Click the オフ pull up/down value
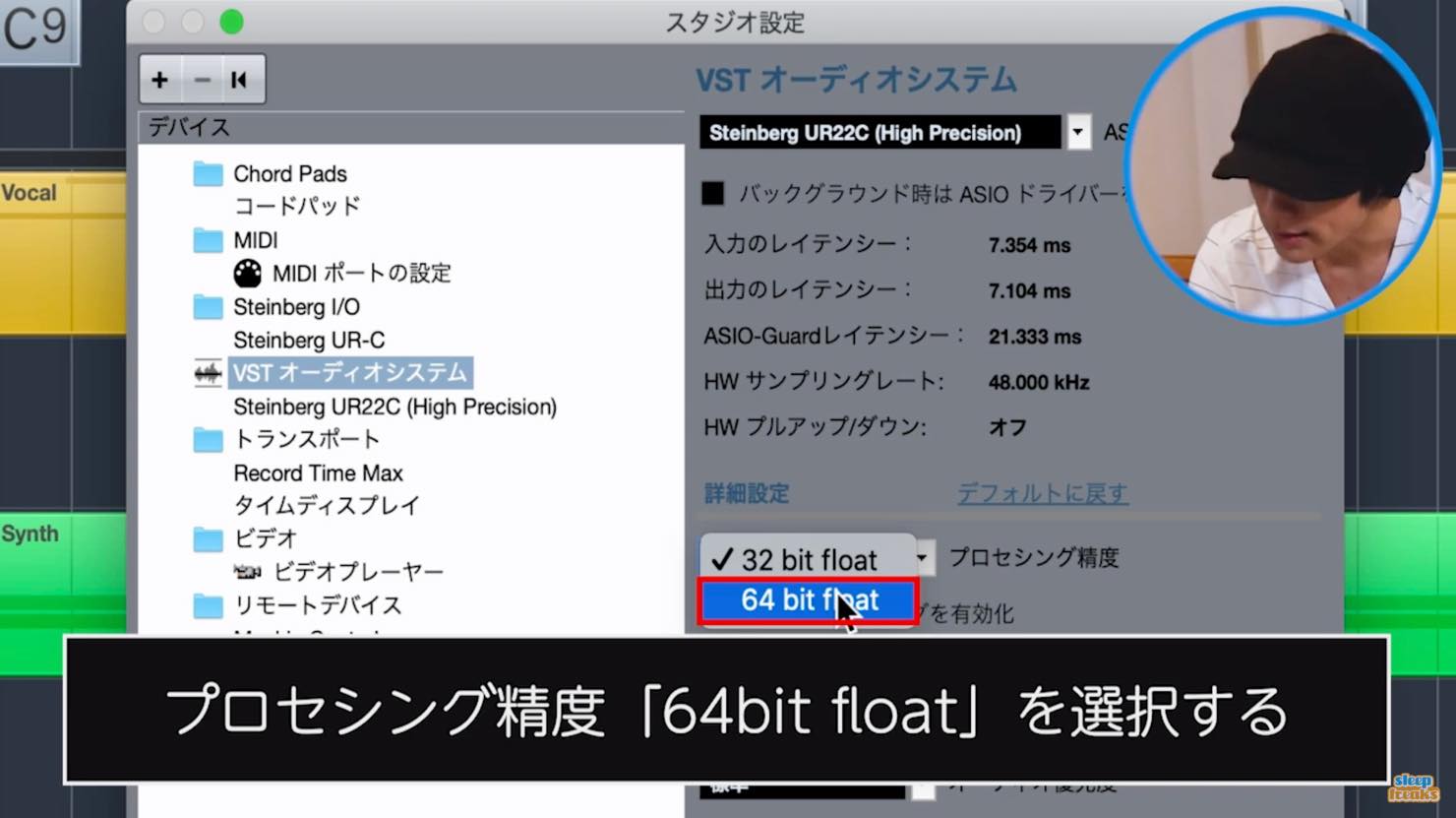The image size is (1456, 818). tap(1007, 427)
